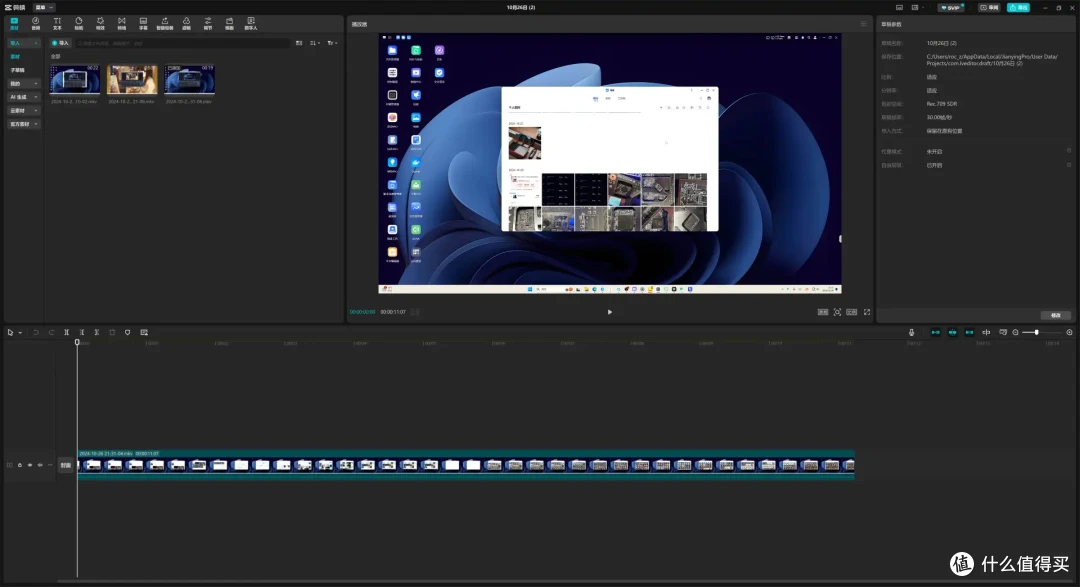
Task: Enter fullscreen preview mode
Action: (867, 312)
